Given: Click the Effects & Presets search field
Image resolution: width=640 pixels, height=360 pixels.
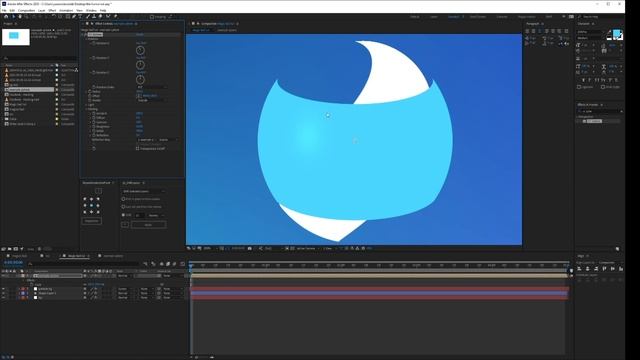Looking at the screenshot, I should click(x=600, y=111).
